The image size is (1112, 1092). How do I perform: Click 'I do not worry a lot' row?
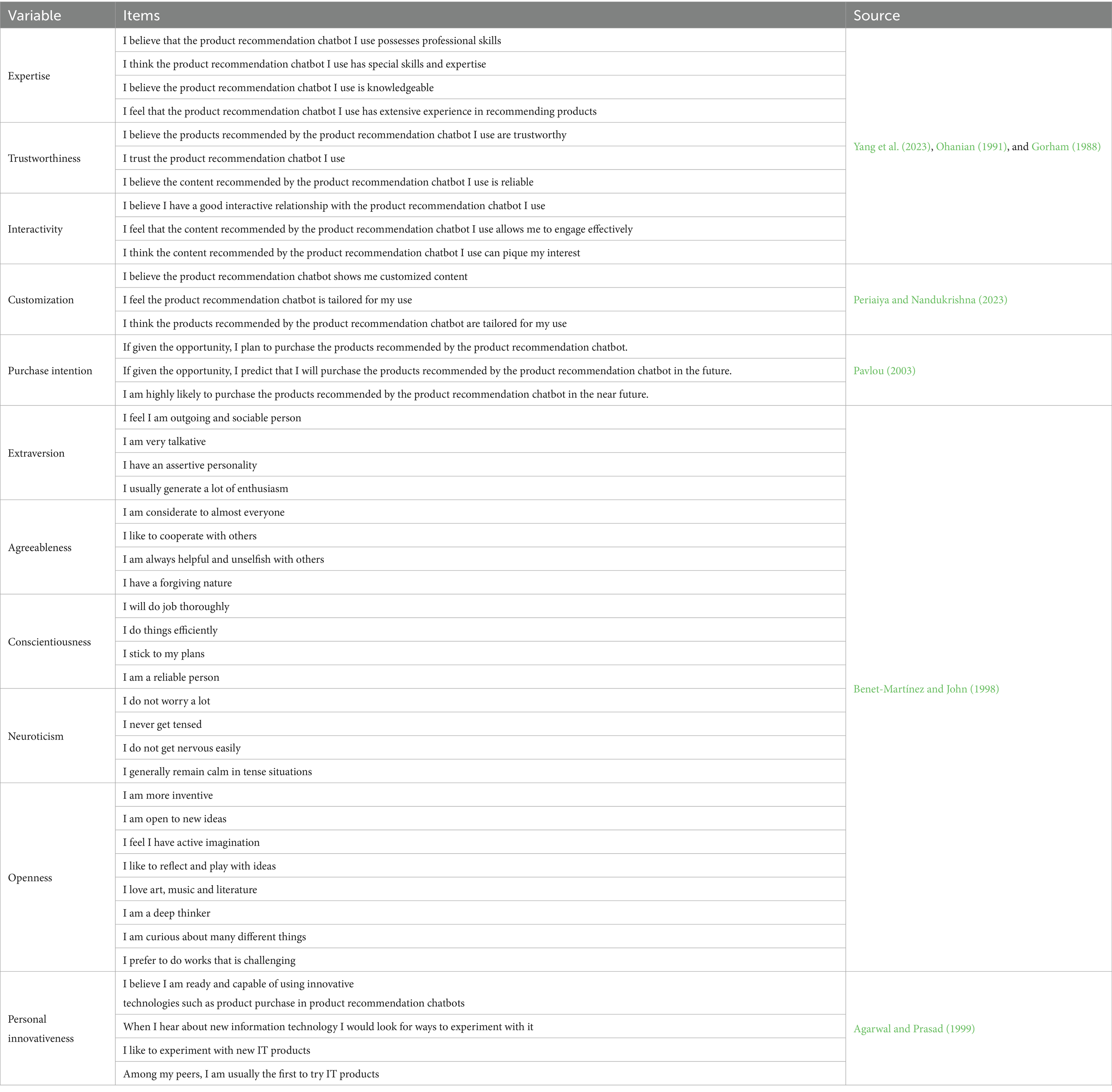click(x=480, y=700)
